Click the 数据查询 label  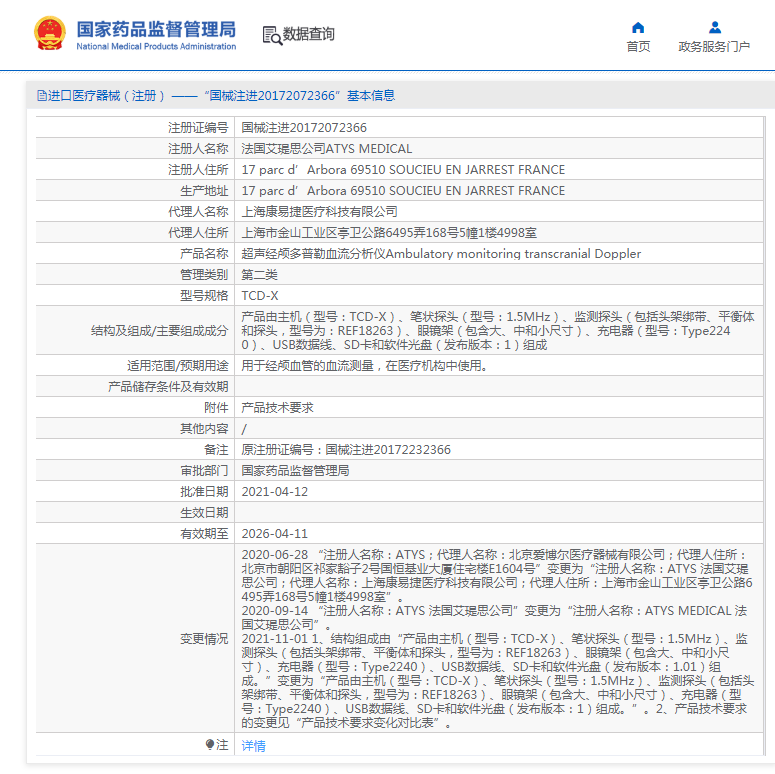308,34
